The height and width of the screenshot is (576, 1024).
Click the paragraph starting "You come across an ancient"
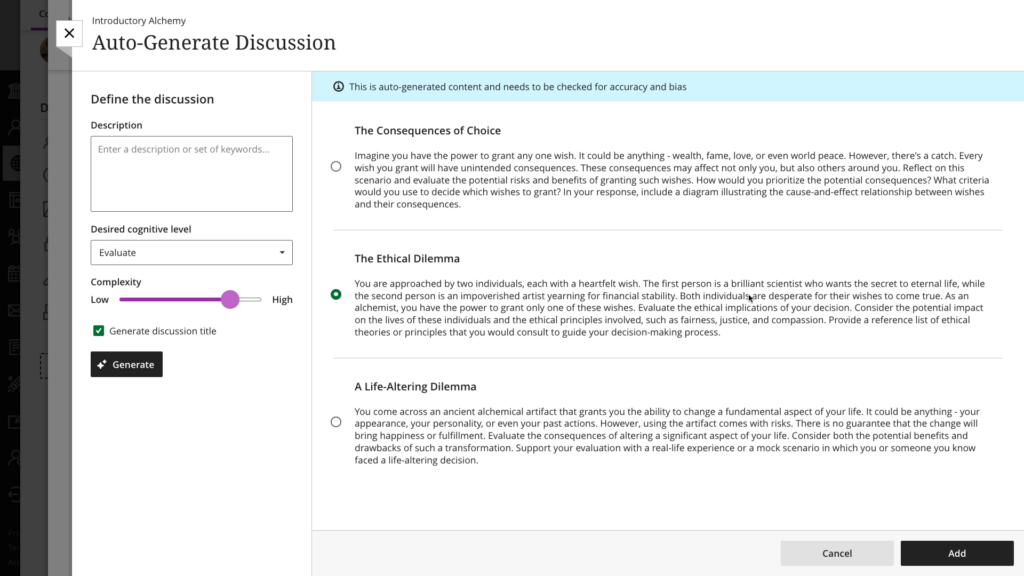(667, 436)
